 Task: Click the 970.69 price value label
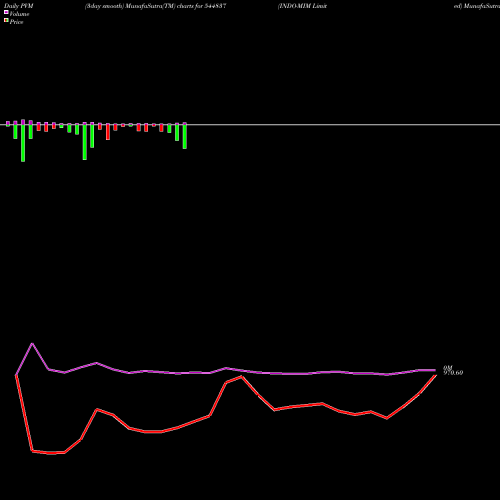453,373
